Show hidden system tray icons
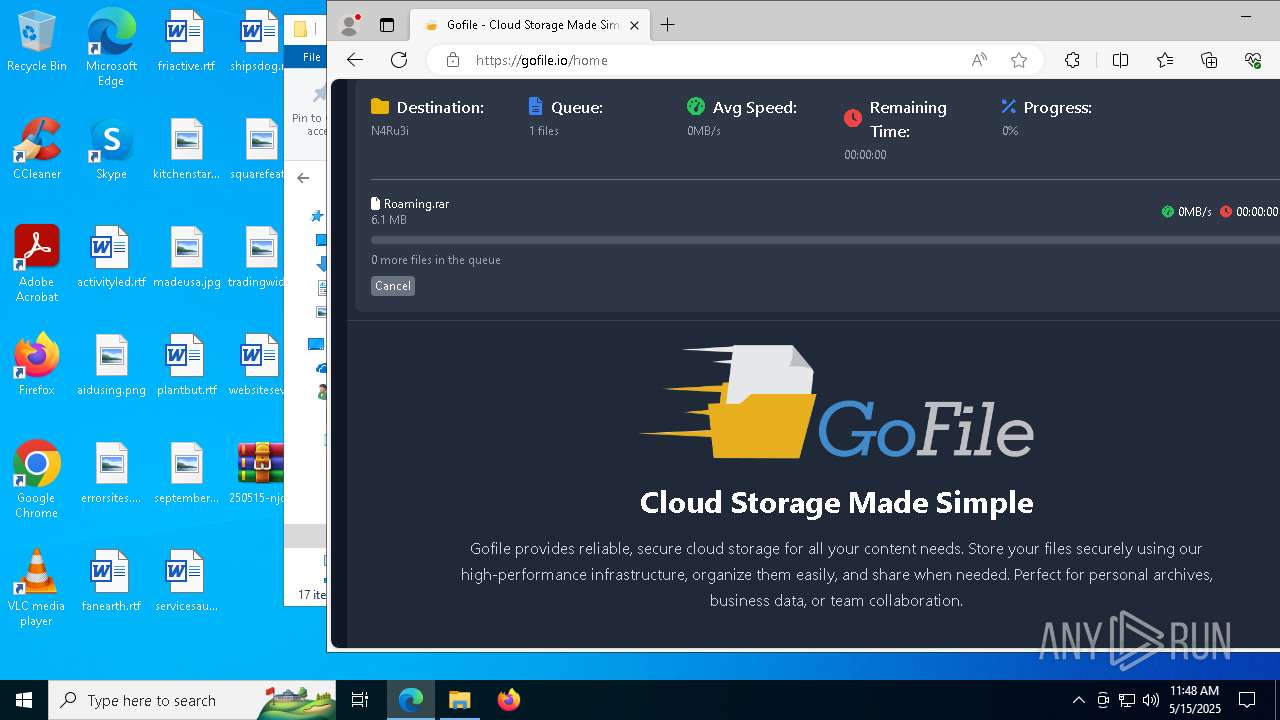The width and height of the screenshot is (1280, 720). click(1078, 700)
